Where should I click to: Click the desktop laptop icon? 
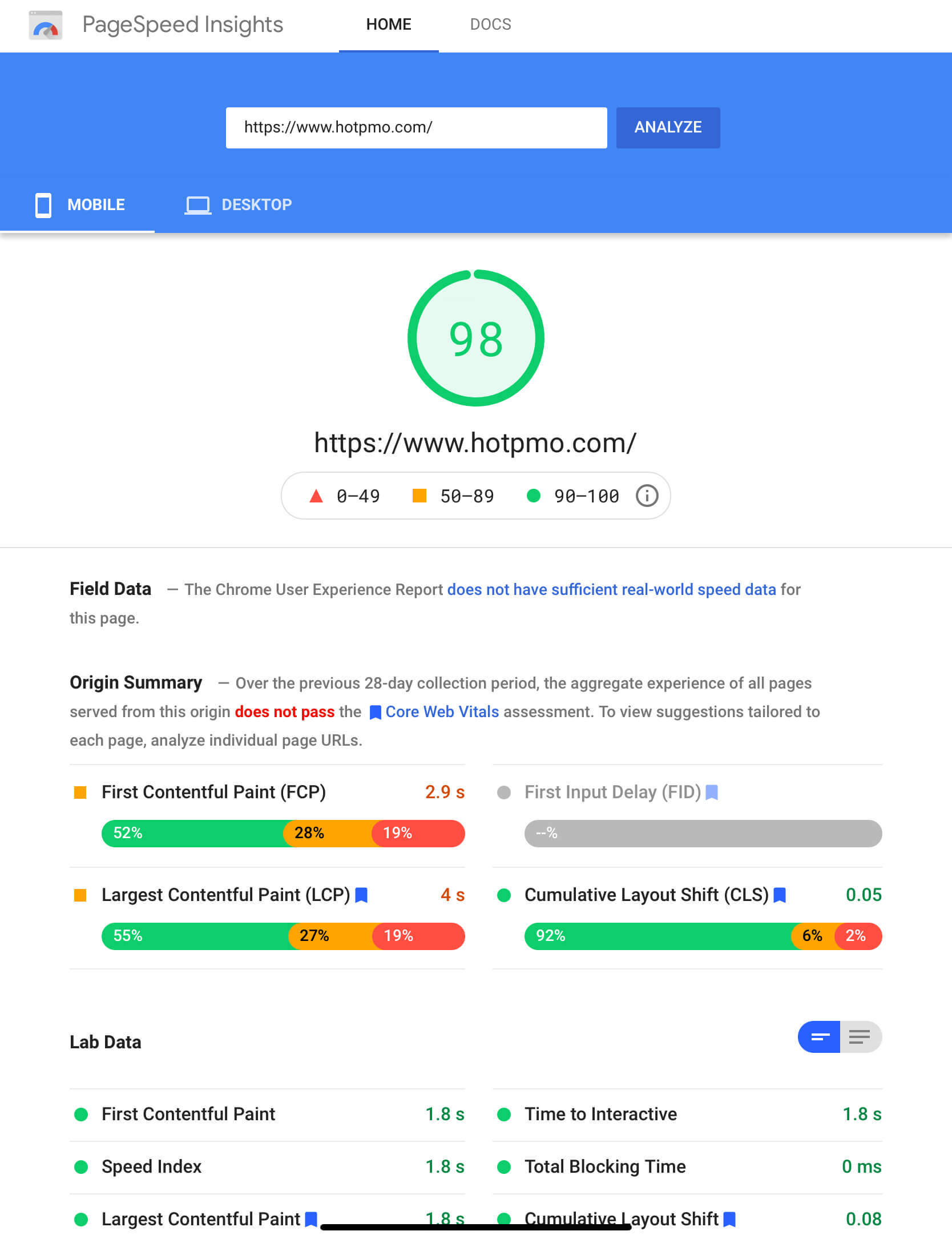coord(197,205)
